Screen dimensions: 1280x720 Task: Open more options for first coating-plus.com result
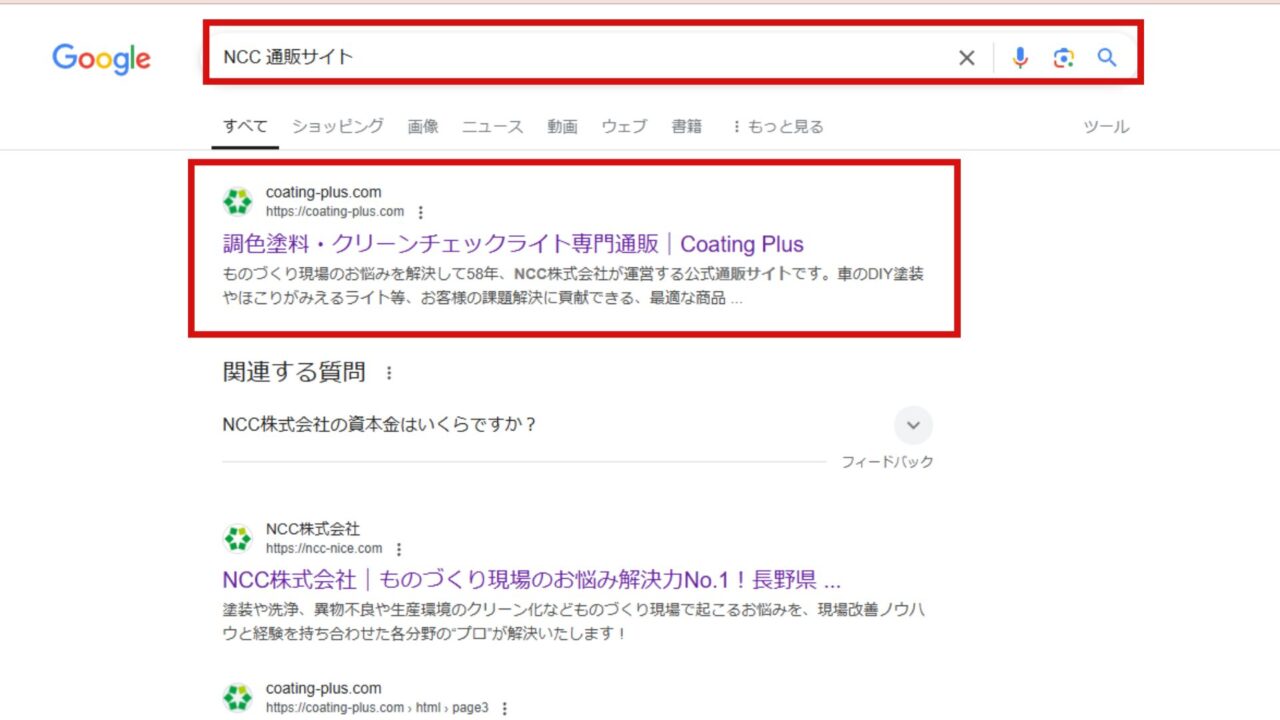coord(420,212)
